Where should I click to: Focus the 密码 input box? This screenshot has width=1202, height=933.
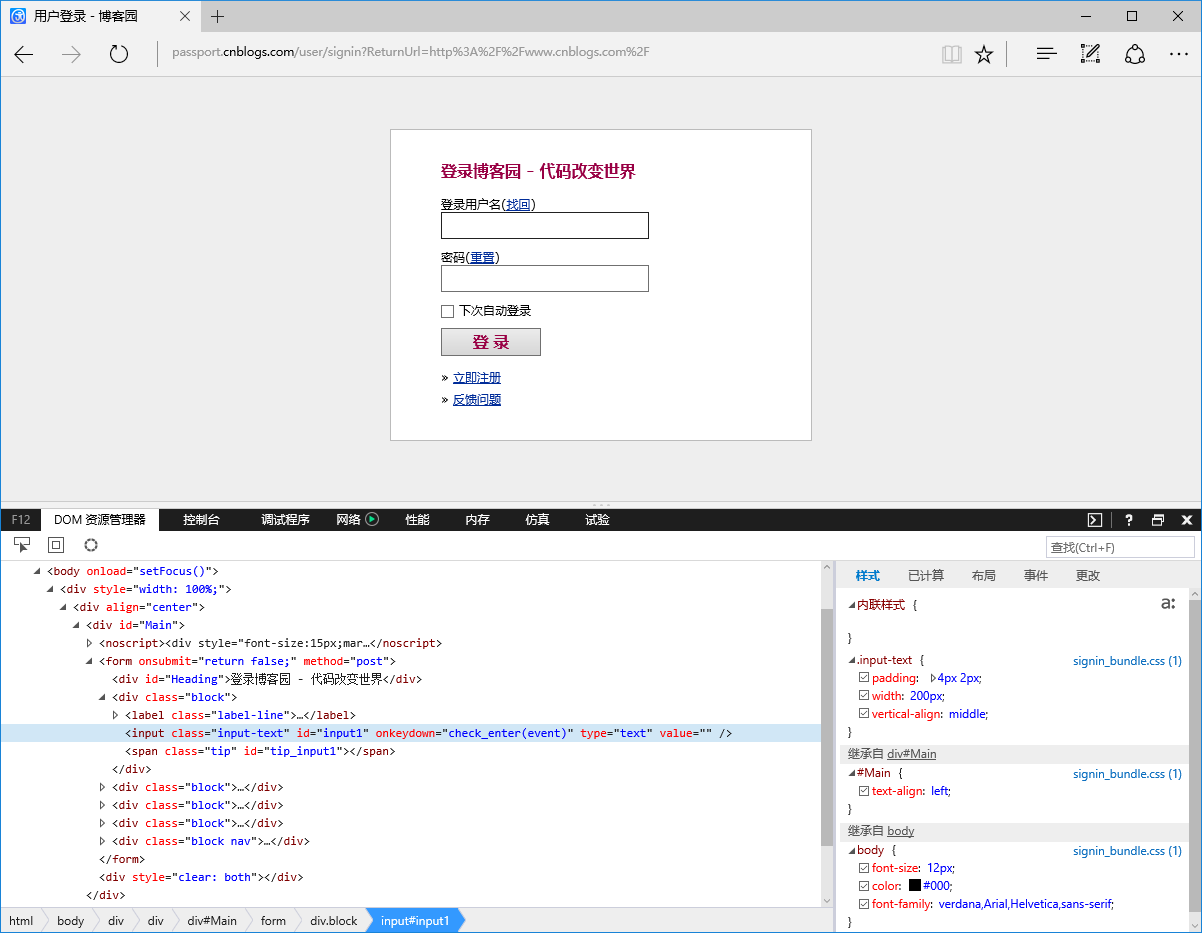(x=545, y=278)
